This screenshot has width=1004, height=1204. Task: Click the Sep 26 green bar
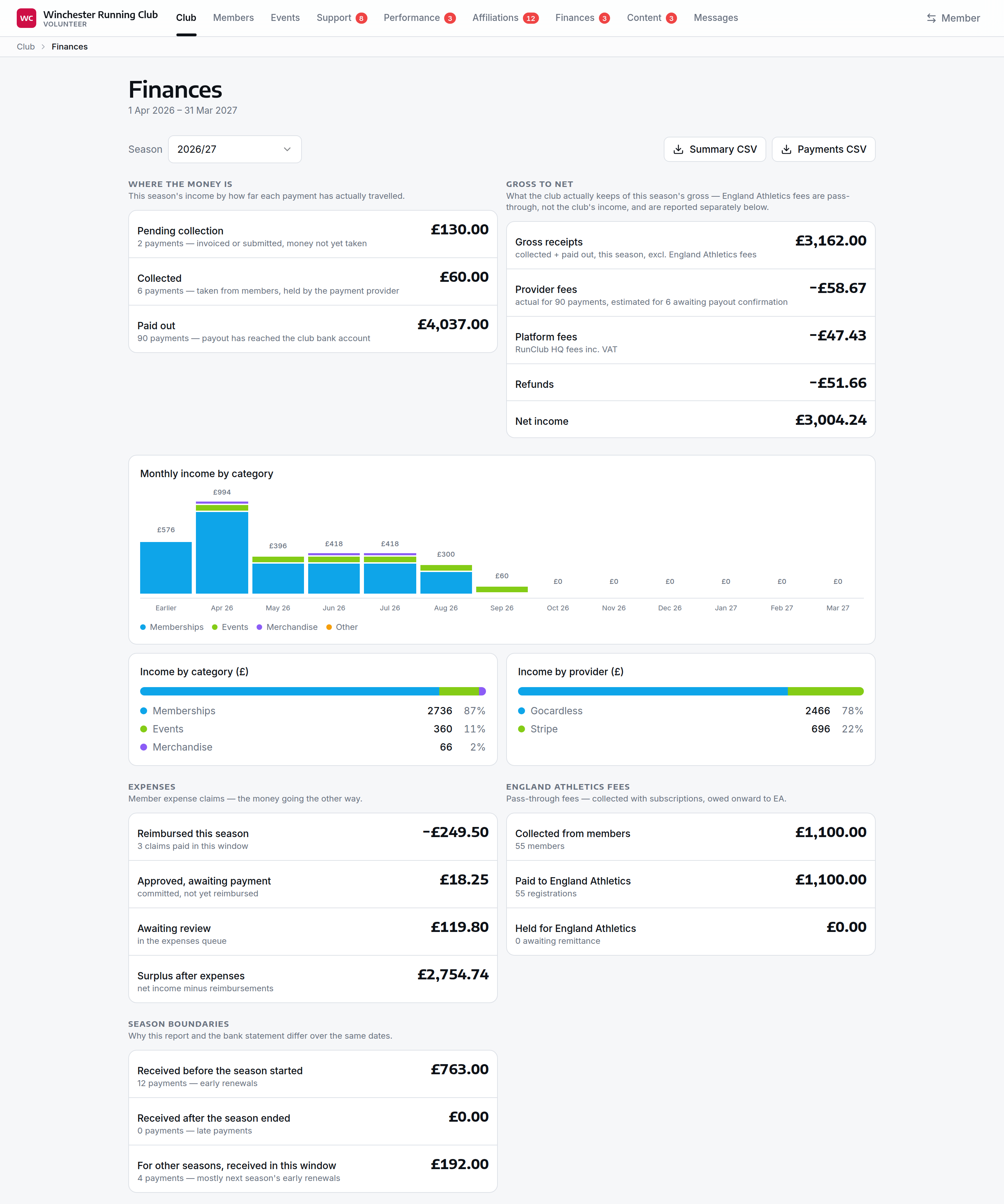[502, 589]
